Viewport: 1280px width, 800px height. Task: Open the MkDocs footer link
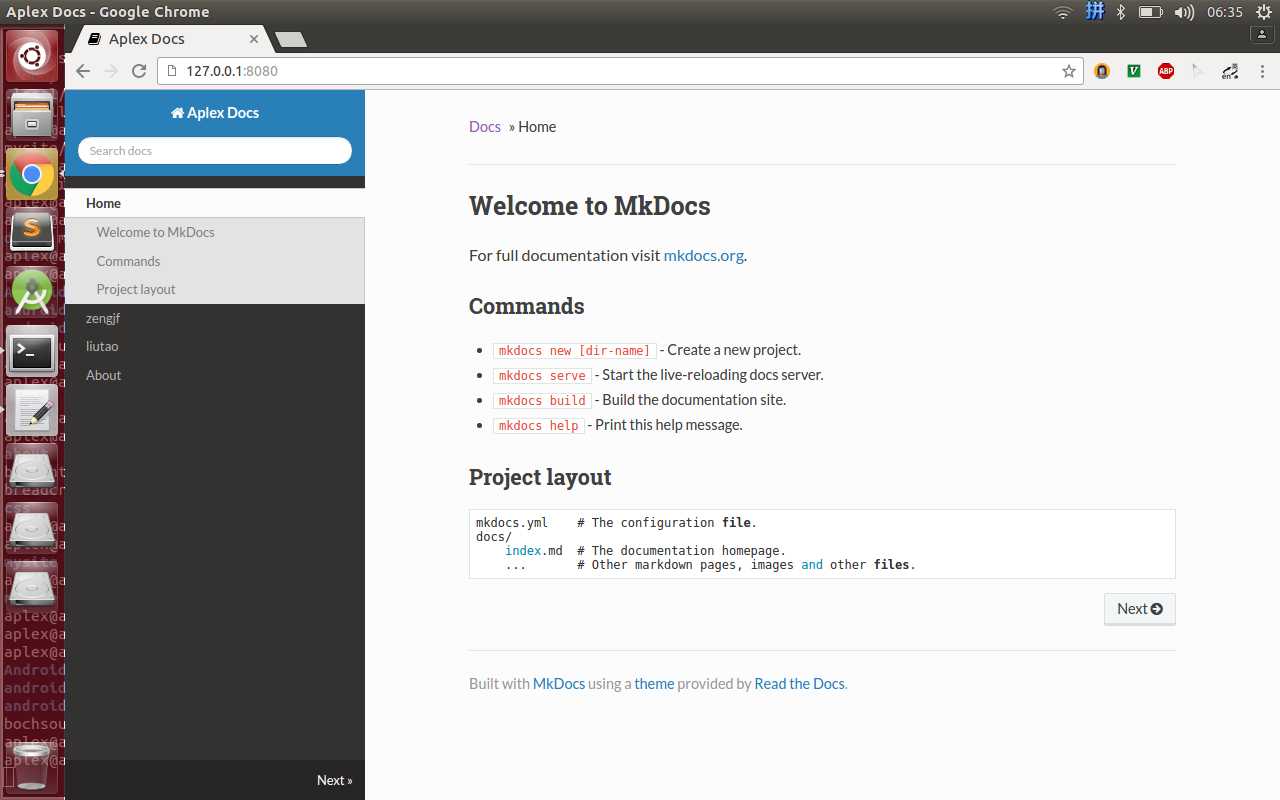tap(559, 684)
